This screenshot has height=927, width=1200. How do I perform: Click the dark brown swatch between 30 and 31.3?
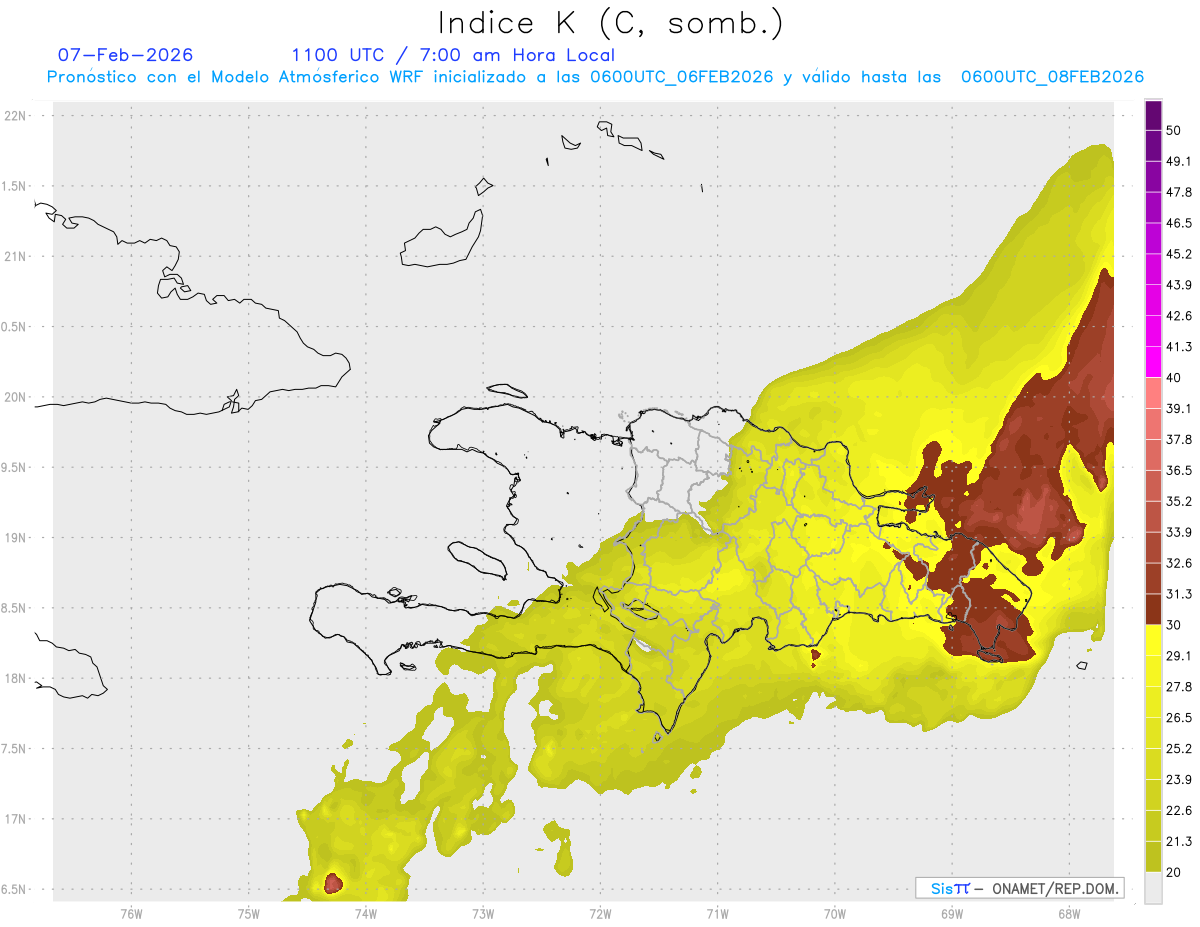coord(1154,609)
